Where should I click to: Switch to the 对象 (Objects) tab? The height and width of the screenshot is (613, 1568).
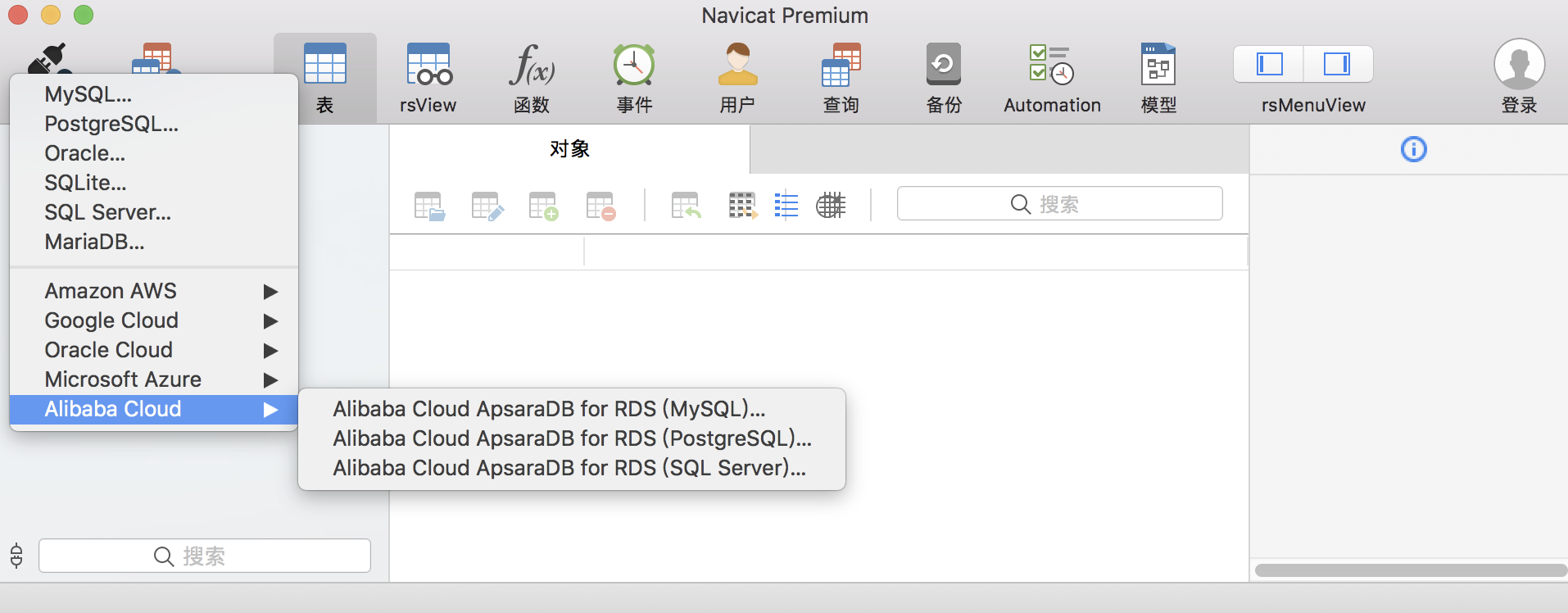(569, 149)
